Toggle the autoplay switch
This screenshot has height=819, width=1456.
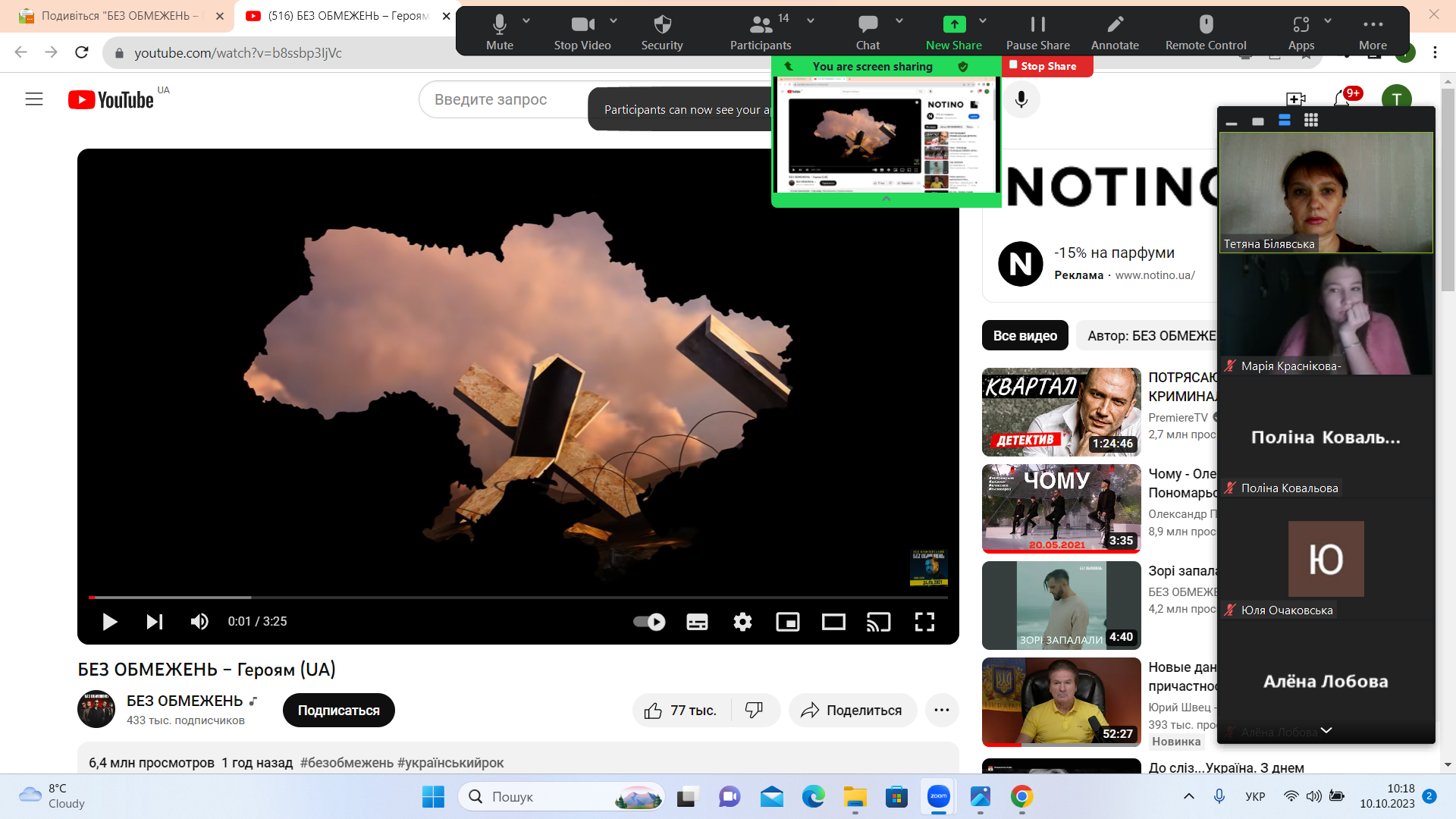649,622
